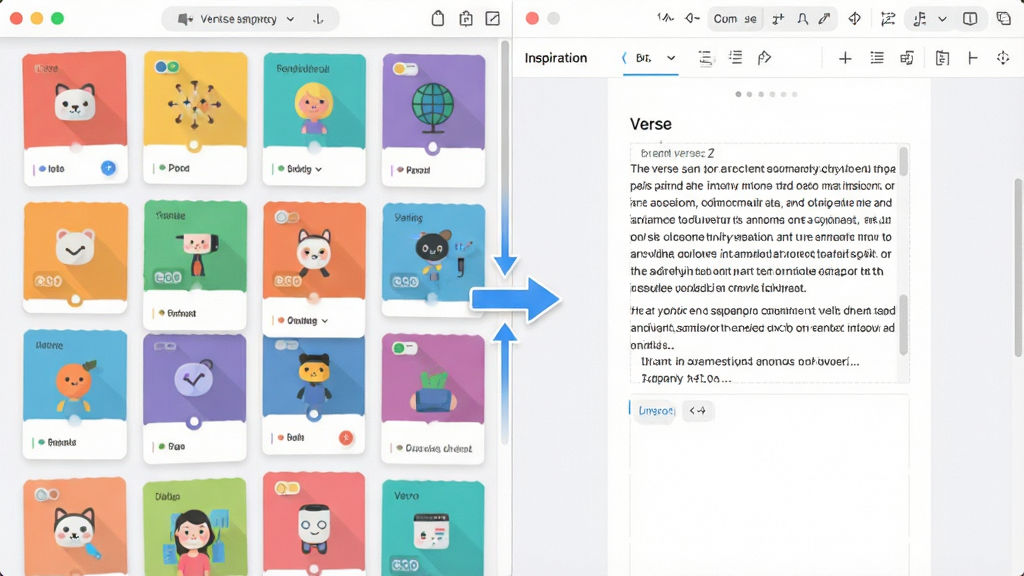This screenshot has width=1024, height=576.
Task: Toggle the switch on the purple clock card
Action: pyautogui.click(x=165, y=346)
